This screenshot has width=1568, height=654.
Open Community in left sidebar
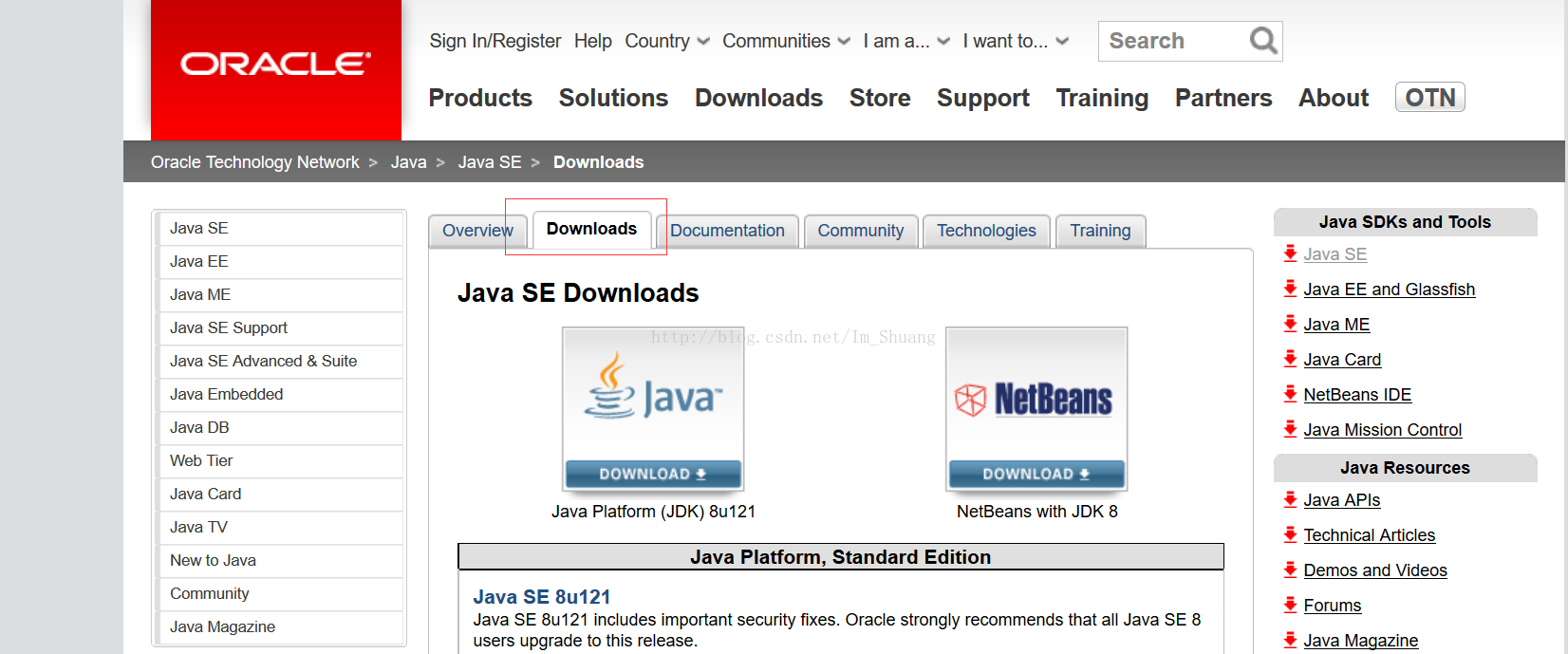[280, 594]
